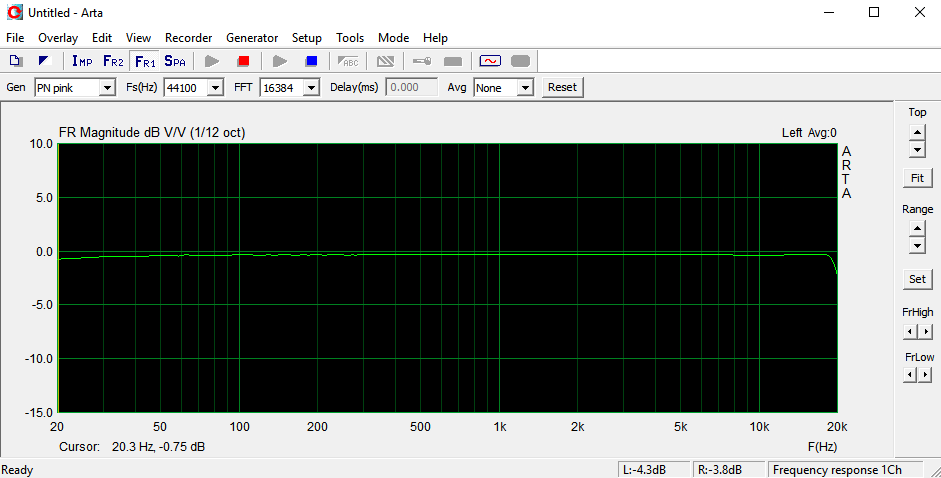Open the Tools menu

tap(350, 38)
